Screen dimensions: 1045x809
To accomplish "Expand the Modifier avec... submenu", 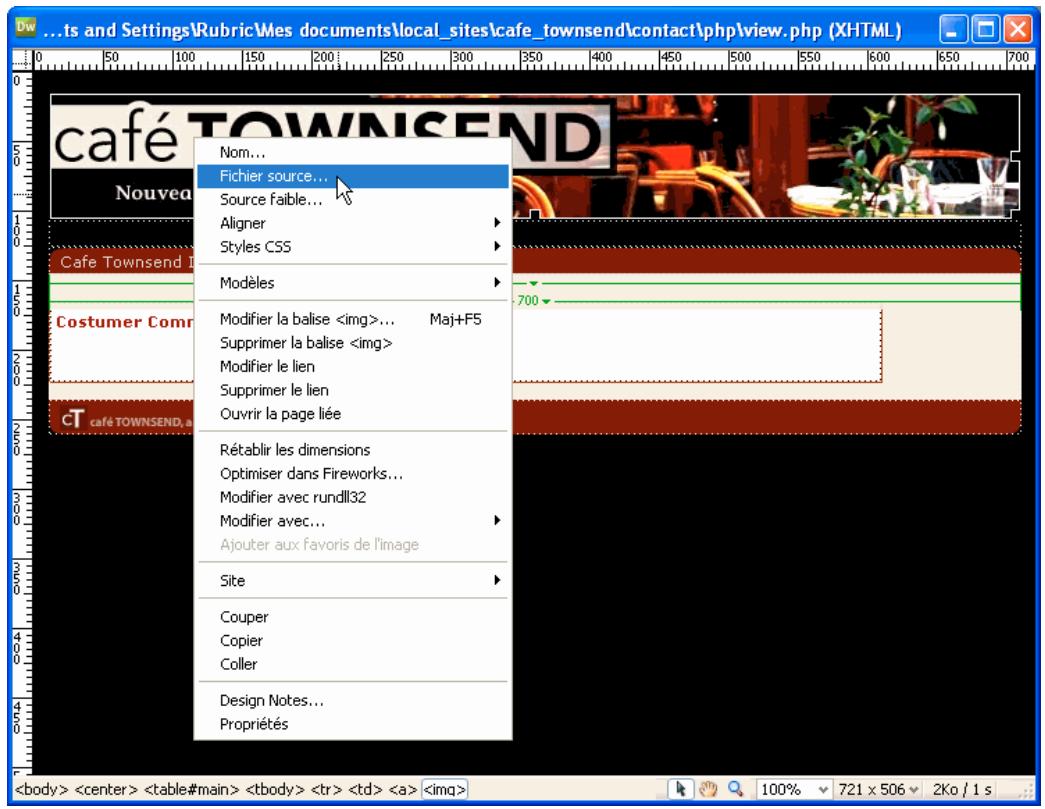I will (x=352, y=520).
